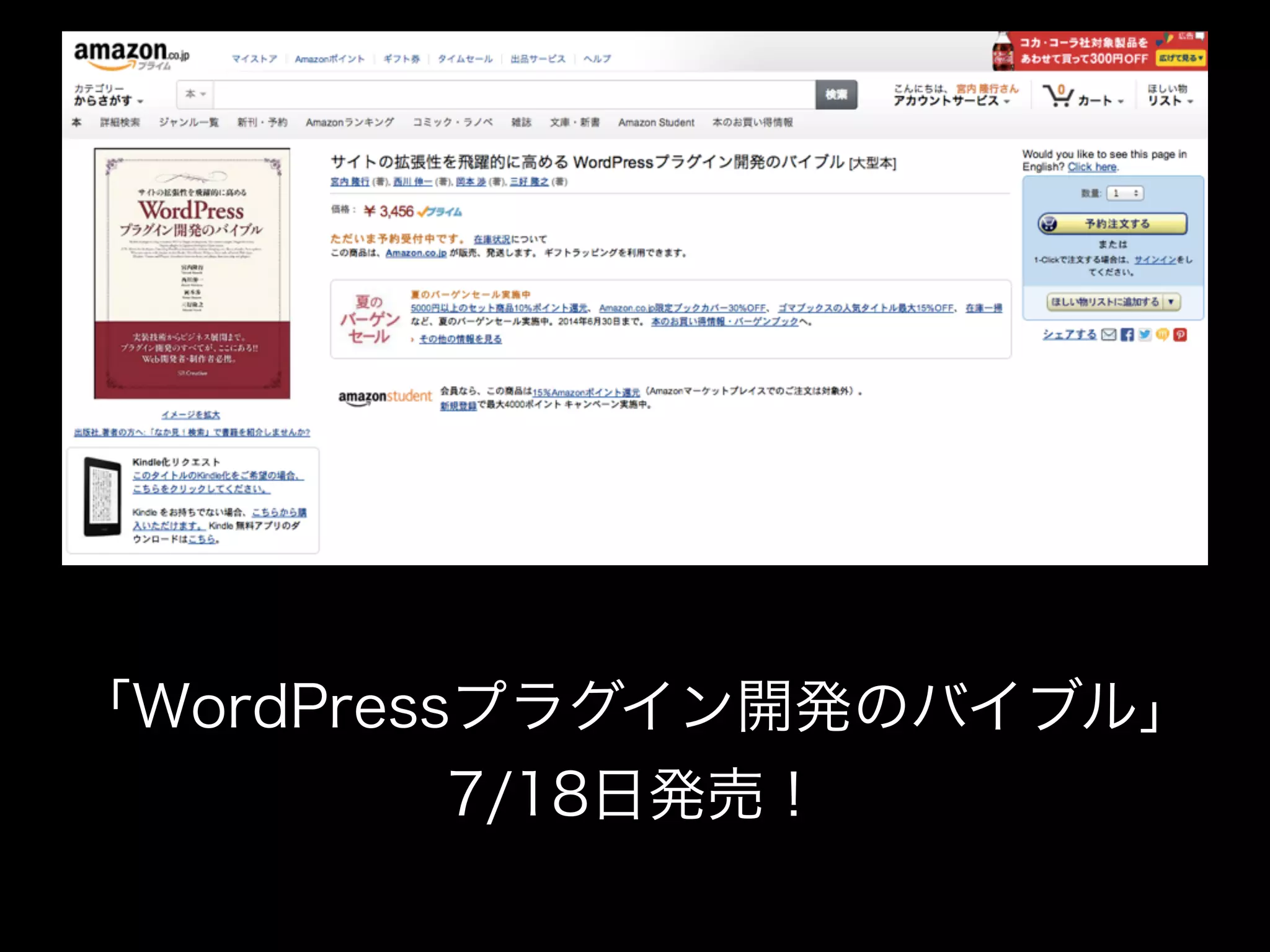The height and width of the screenshot is (952, 1270).
Task: Open ヘルプ in top navigation
Action: point(597,59)
